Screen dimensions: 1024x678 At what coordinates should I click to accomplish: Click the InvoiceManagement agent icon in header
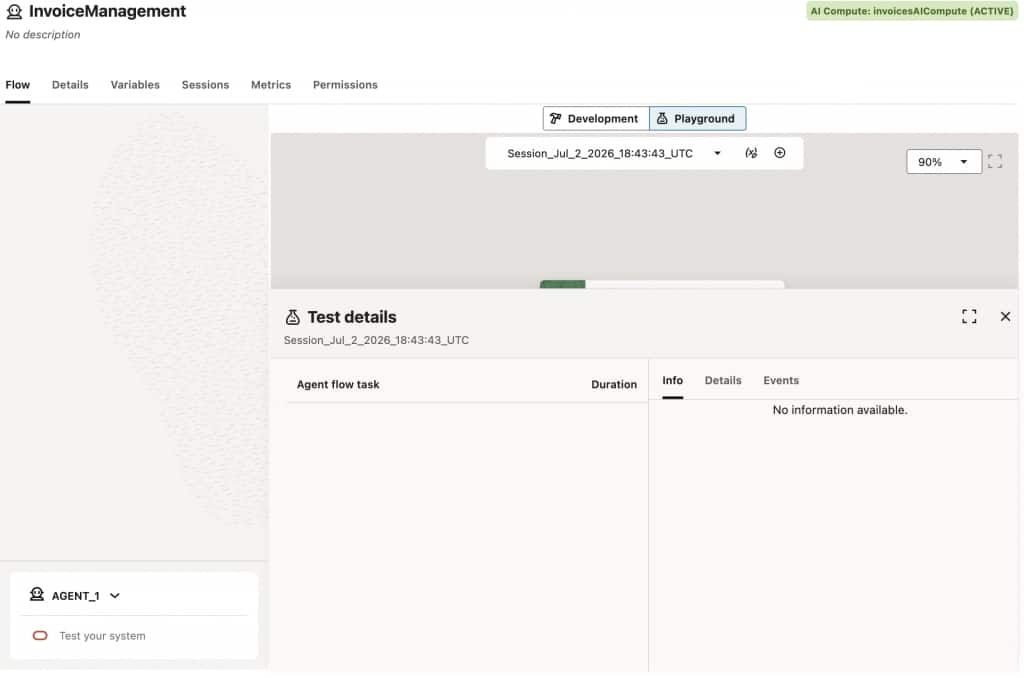14,12
